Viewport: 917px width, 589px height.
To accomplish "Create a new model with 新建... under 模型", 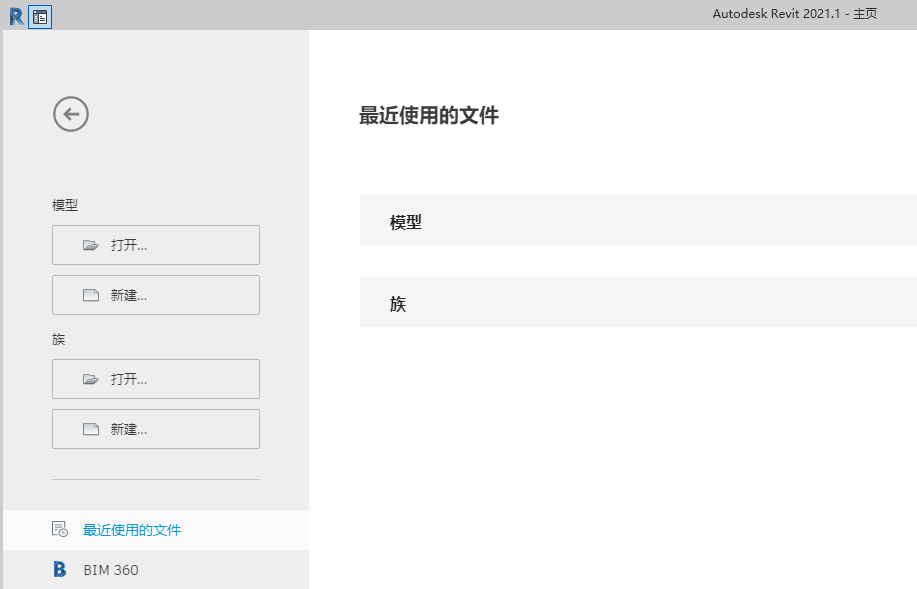I will [x=156, y=295].
